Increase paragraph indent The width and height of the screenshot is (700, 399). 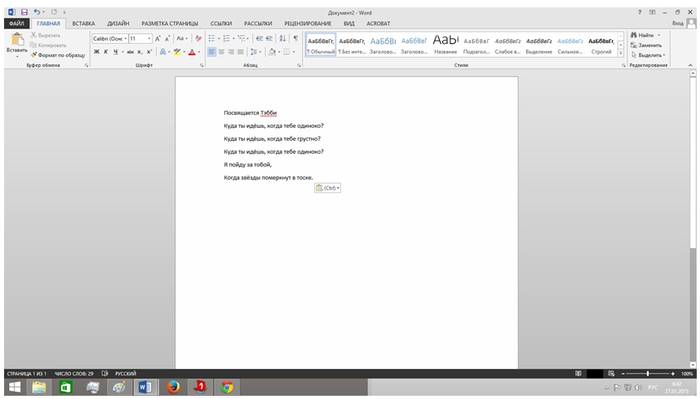coord(269,39)
